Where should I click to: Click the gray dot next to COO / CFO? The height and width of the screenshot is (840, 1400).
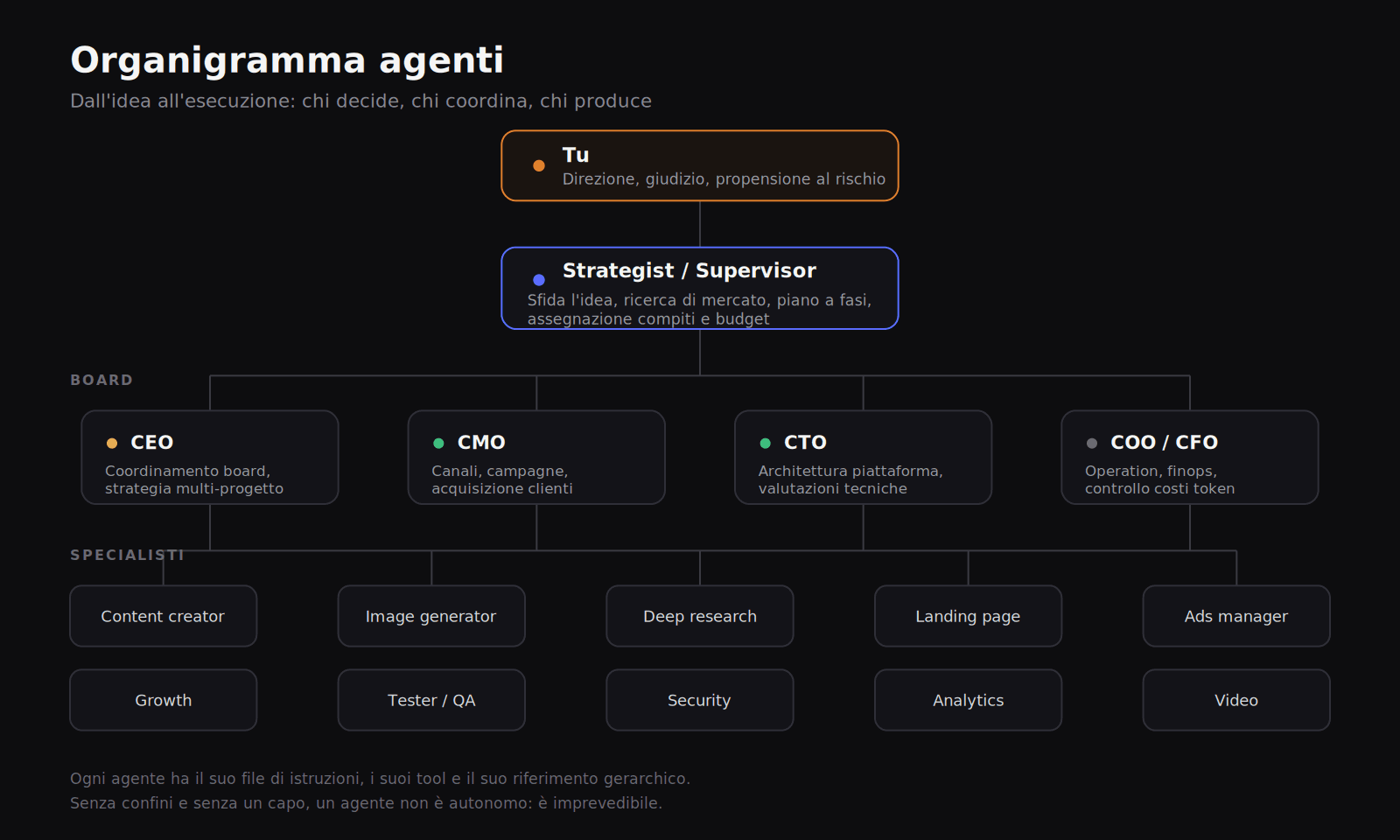click(x=1092, y=444)
